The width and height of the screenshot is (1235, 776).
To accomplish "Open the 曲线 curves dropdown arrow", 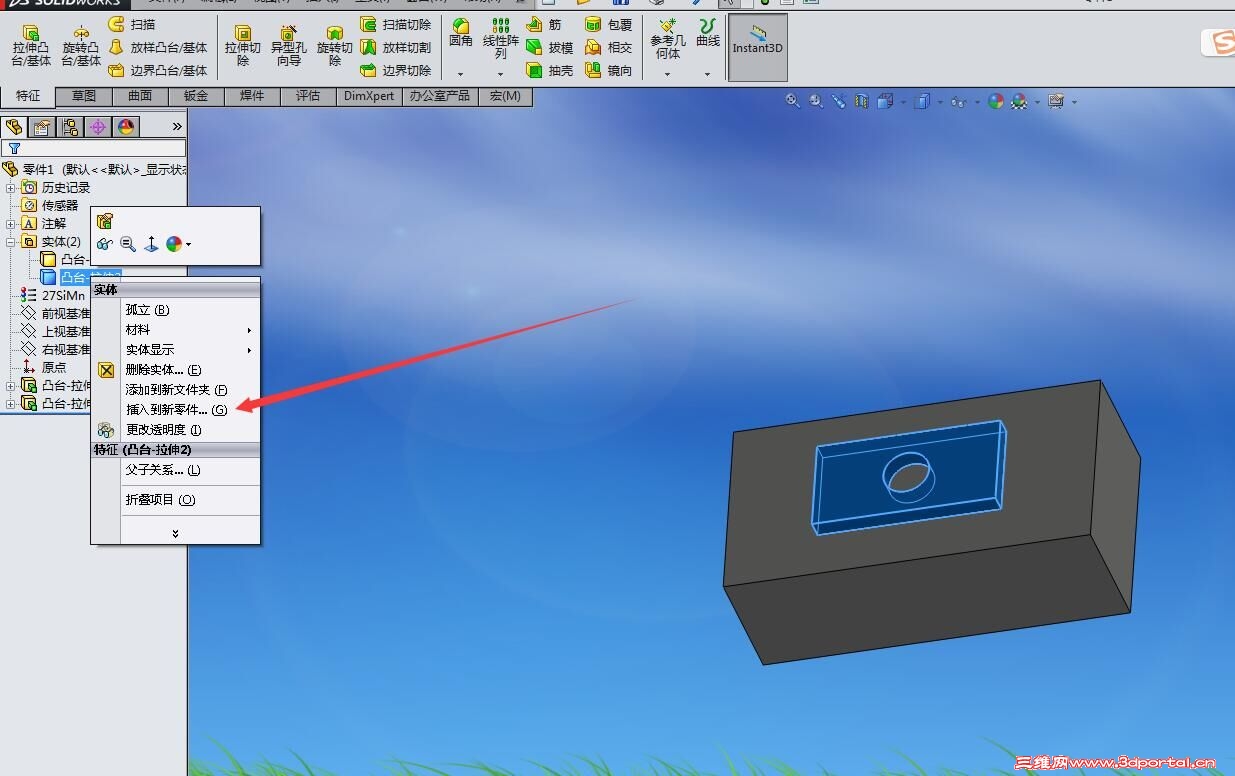I will coord(708,74).
